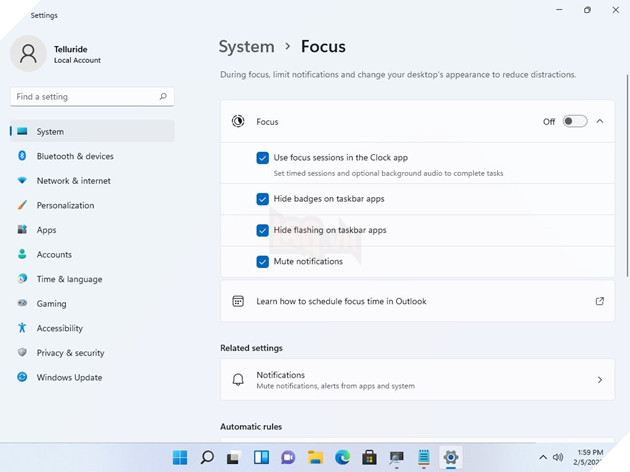Click the external link icon for Outlook
This screenshot has width=630, height=472.
(599, 301)
